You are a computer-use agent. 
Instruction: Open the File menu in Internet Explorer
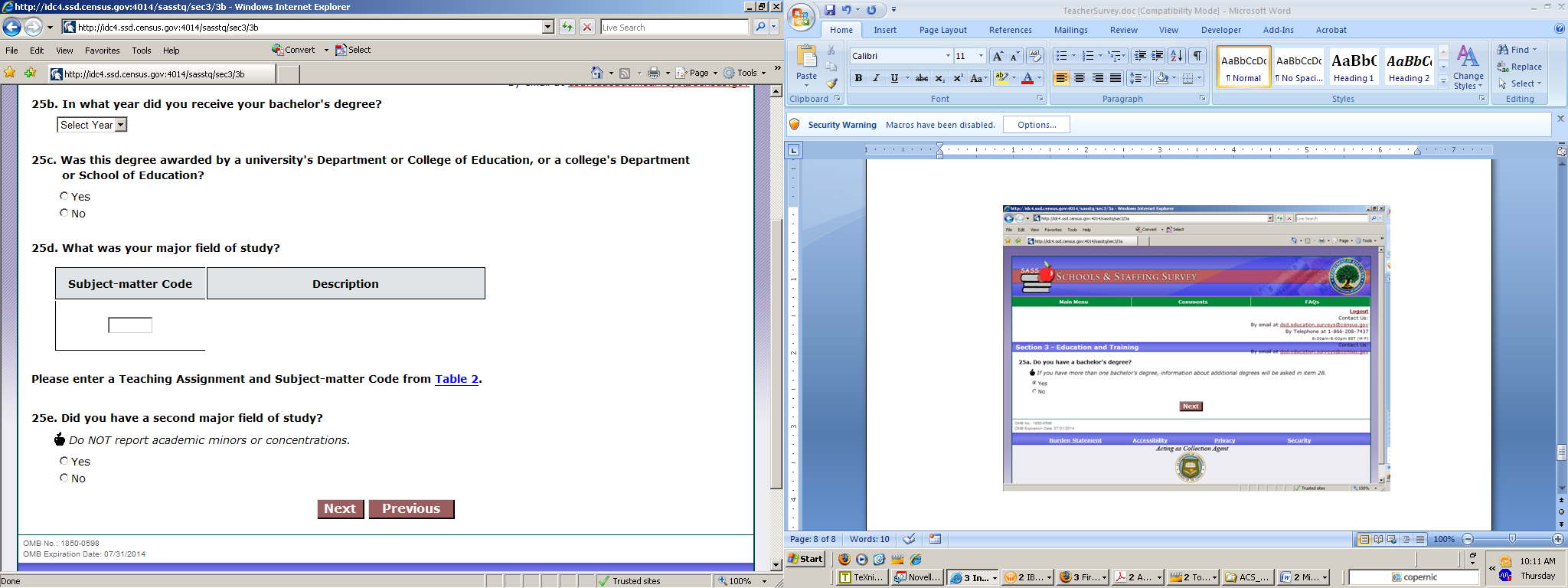click(x=12, y=51)
